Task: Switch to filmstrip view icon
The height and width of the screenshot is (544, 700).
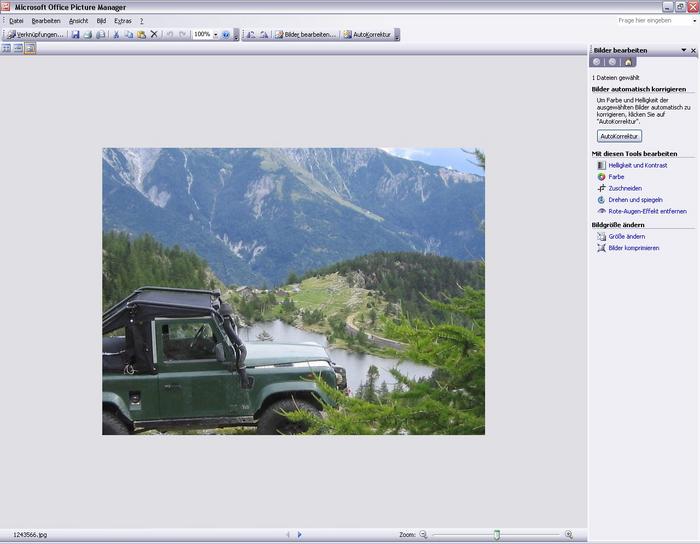Action: (18, 48)
